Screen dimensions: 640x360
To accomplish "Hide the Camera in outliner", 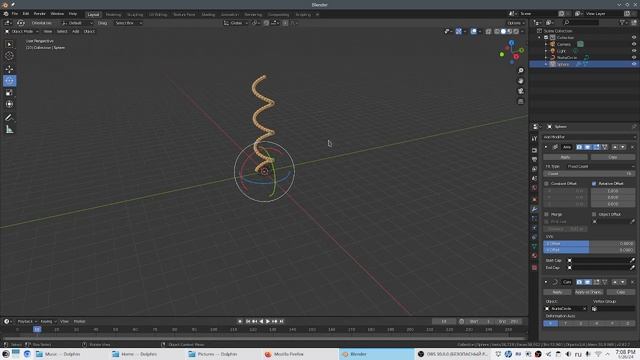I will pyautogui.click(x=634, y=44).
